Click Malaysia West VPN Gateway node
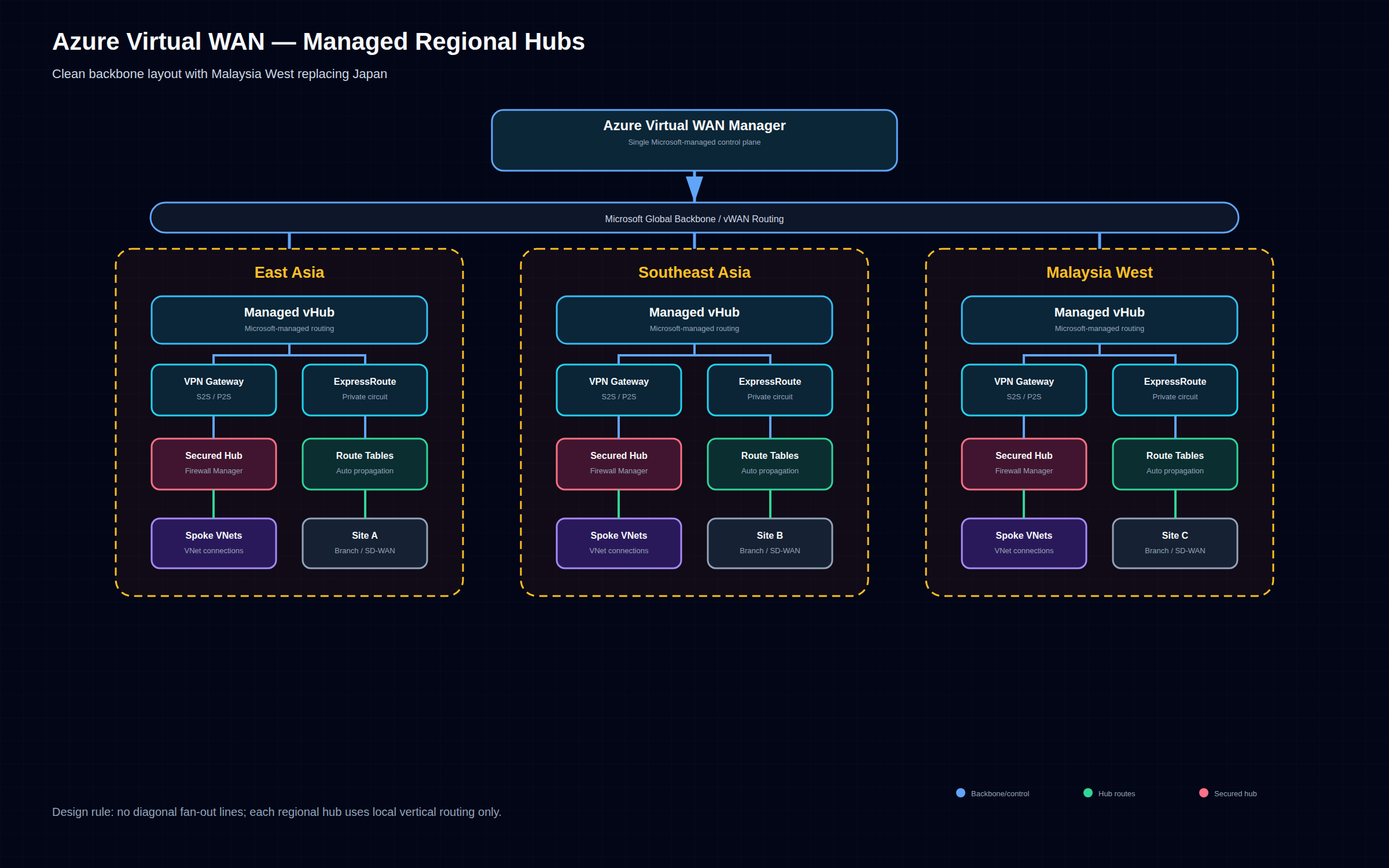This screenshot has width=1389, height=868. point(1024,389)
